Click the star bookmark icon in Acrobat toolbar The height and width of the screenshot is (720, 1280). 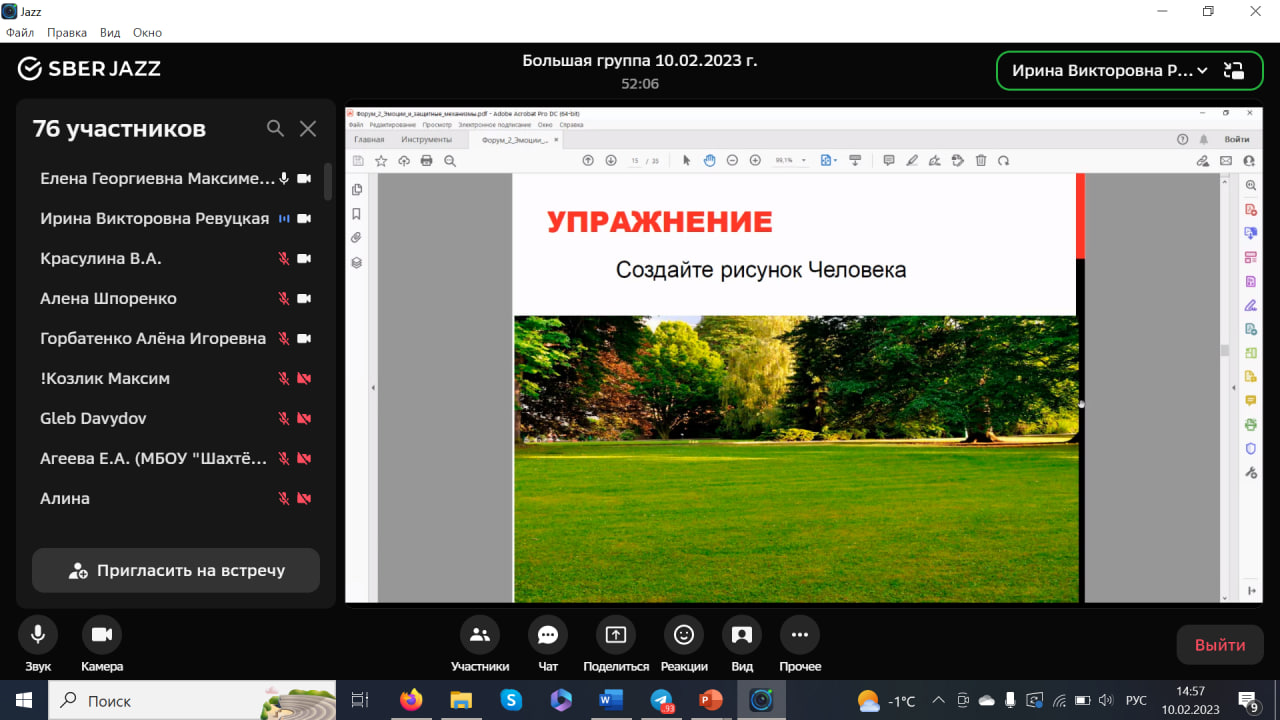(x=381, y=160)
